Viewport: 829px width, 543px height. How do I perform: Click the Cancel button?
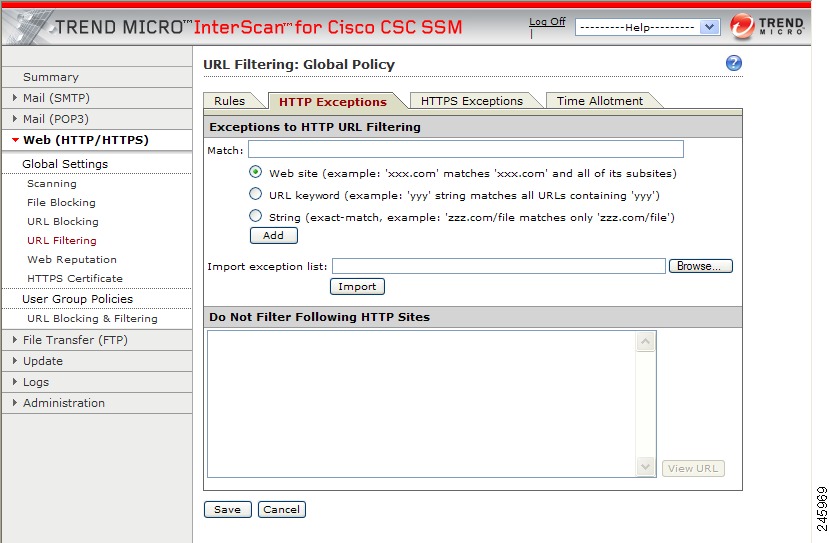pyautogui.click(x=281, y=510)
